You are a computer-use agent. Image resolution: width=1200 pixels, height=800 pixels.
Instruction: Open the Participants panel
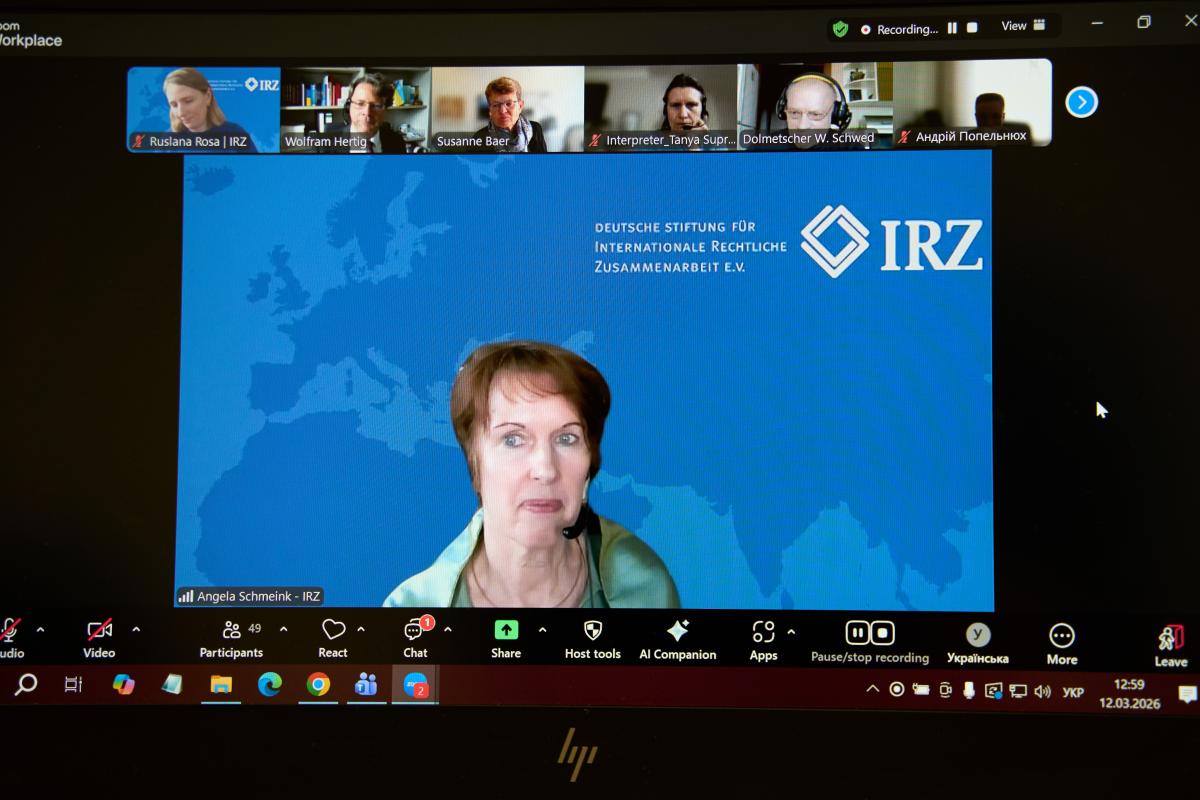tap(231, 637)
